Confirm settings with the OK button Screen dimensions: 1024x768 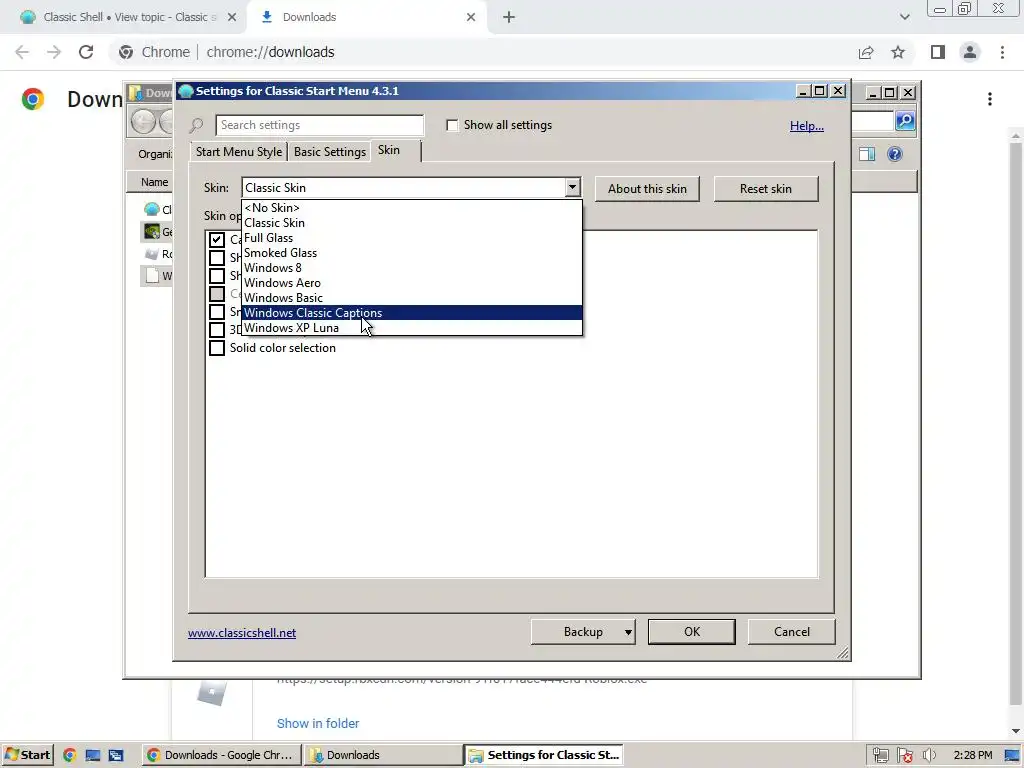tap(692, 632)
